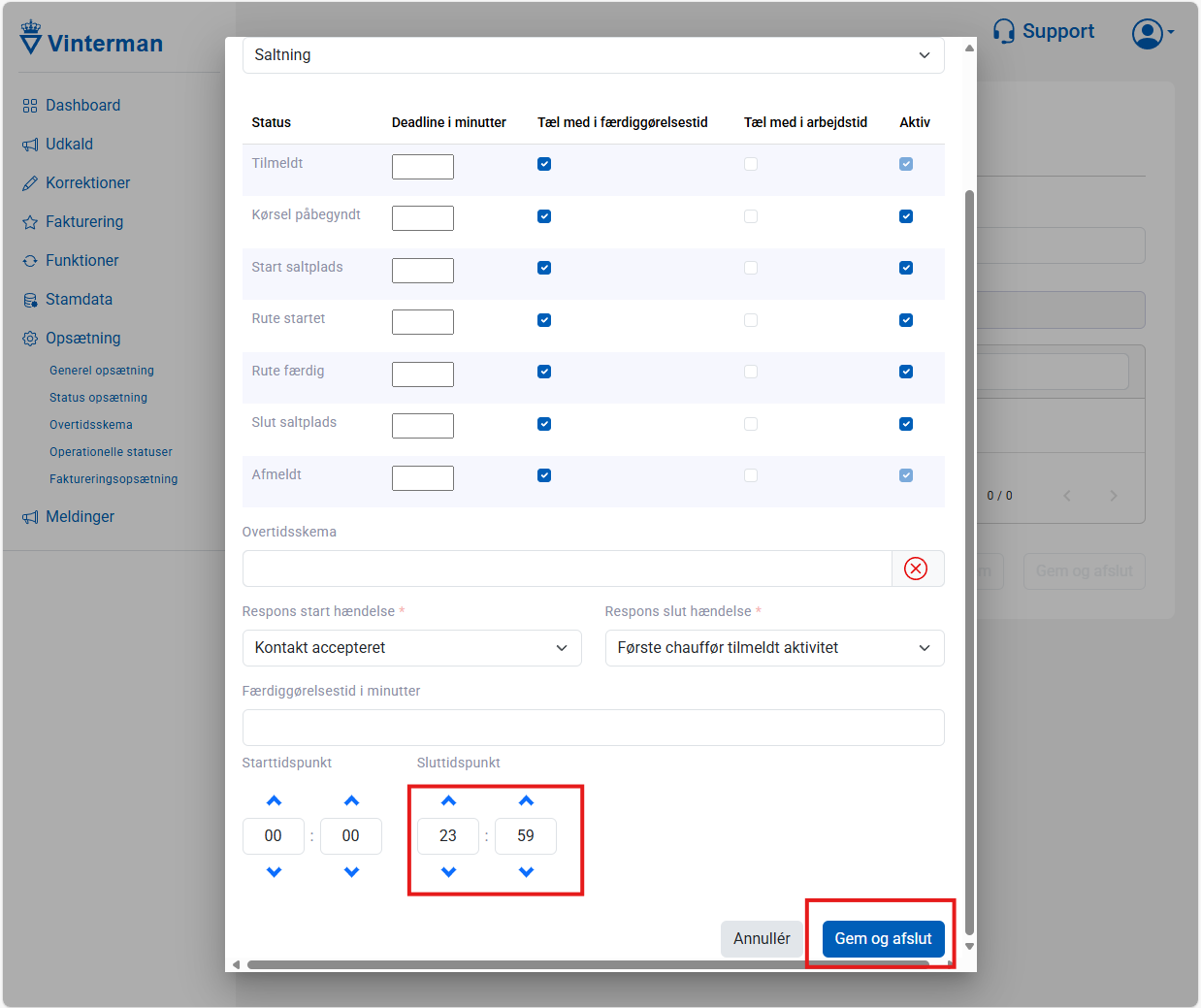Decrease Sluttidspunkt hours with the down arrow
This screenshot has height=1008, width=1201.
(x=448, y=872)
